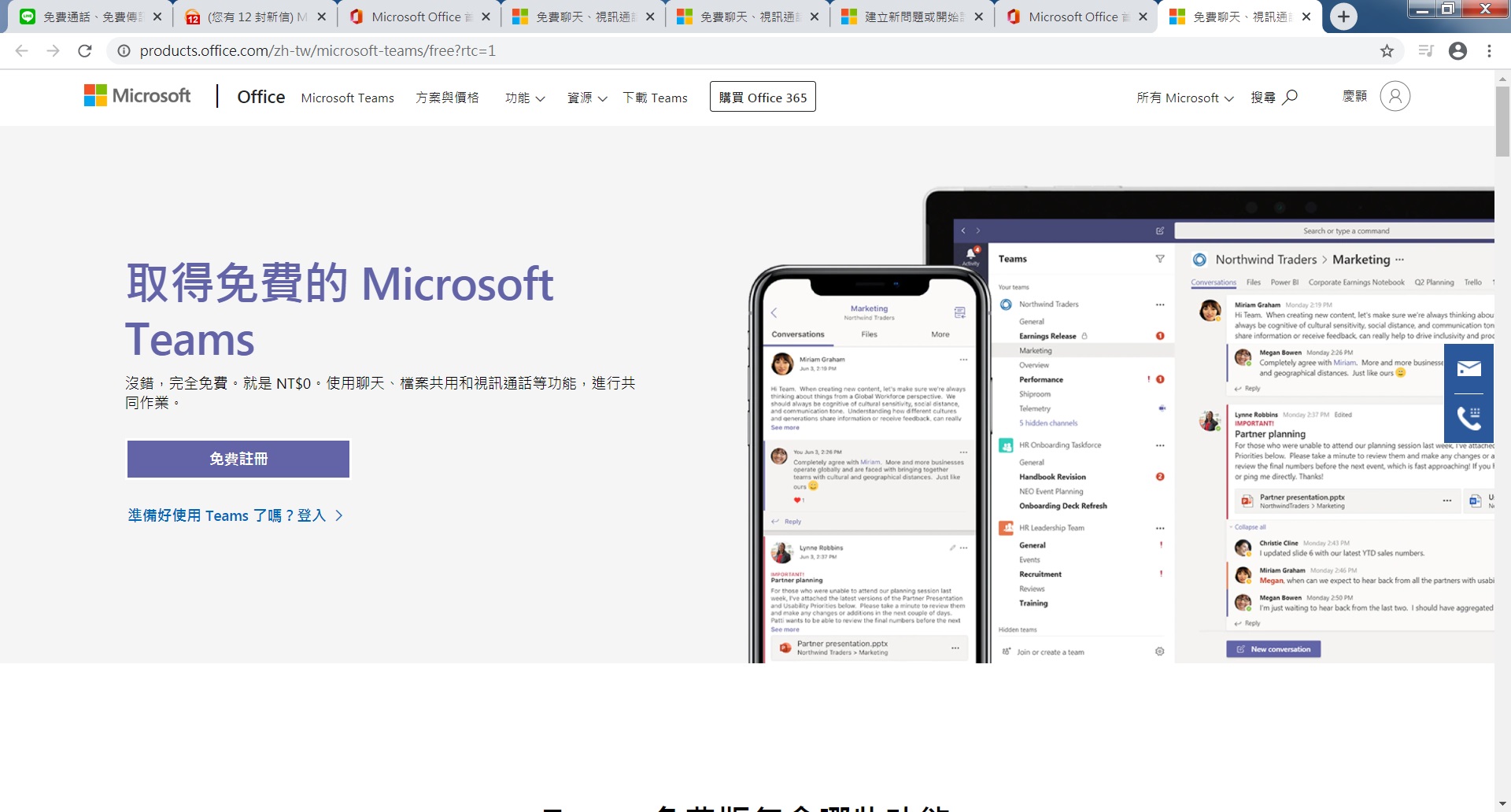Click the phone mockup Marketing screen image
Viewport: 1511px width, 812px height.
tap(869, 466)
